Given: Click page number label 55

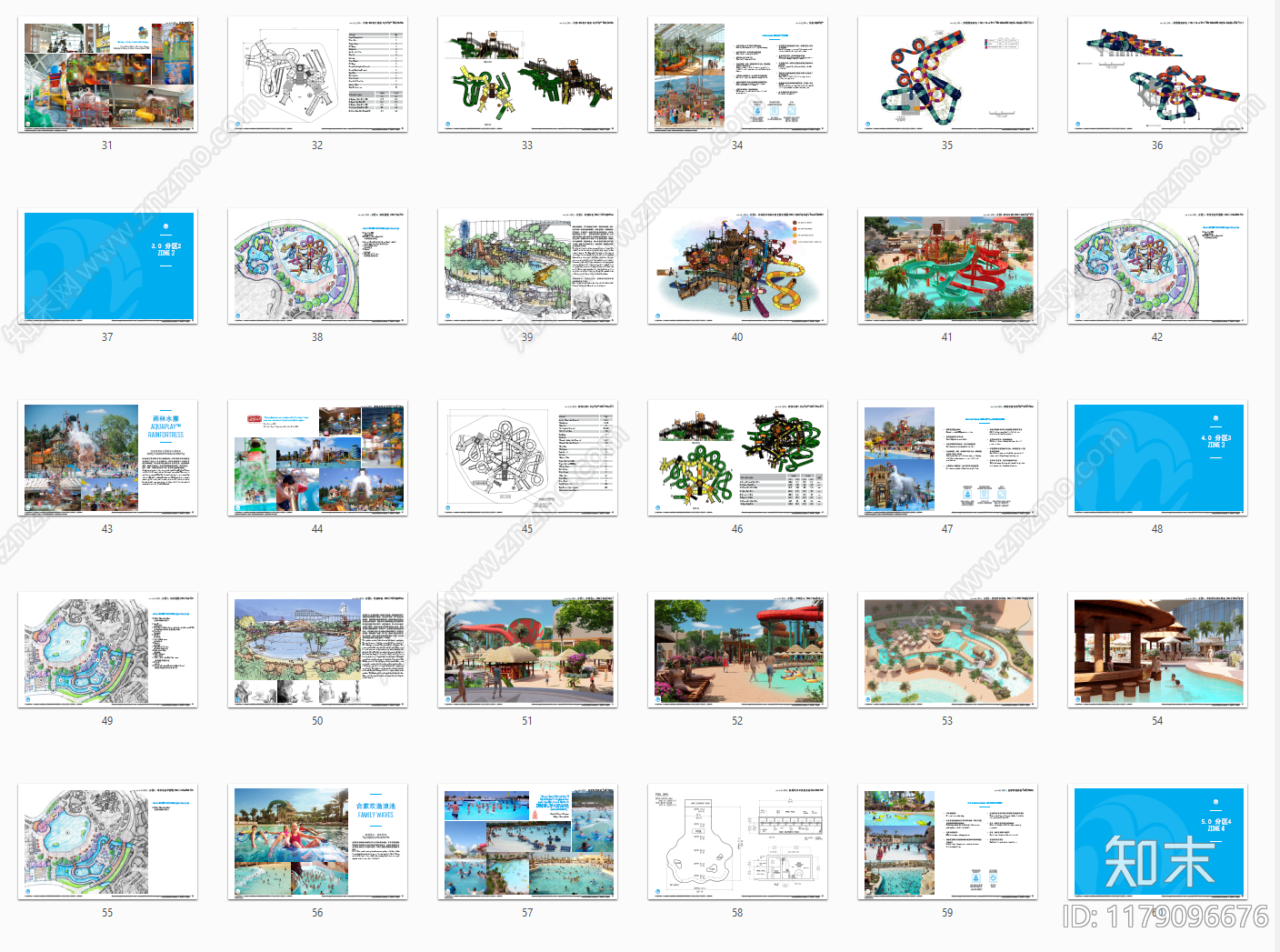Looking at the screenshot, I should coord(107,913).
